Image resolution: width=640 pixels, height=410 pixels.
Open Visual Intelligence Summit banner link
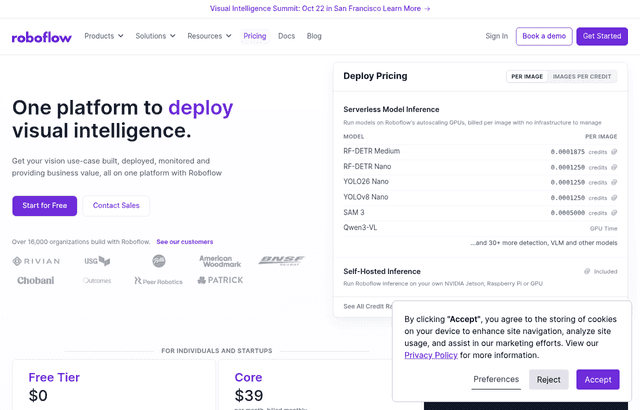pyautogui.click(x=320, y=9)
